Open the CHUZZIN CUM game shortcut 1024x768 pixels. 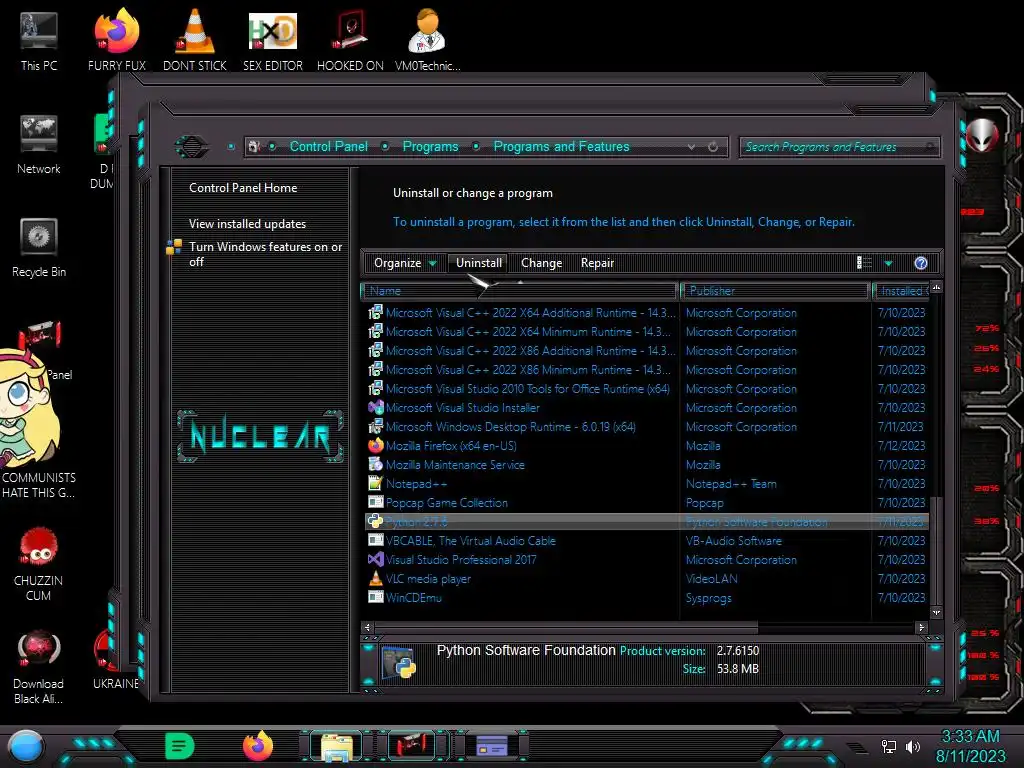click(x=39, y=565)
